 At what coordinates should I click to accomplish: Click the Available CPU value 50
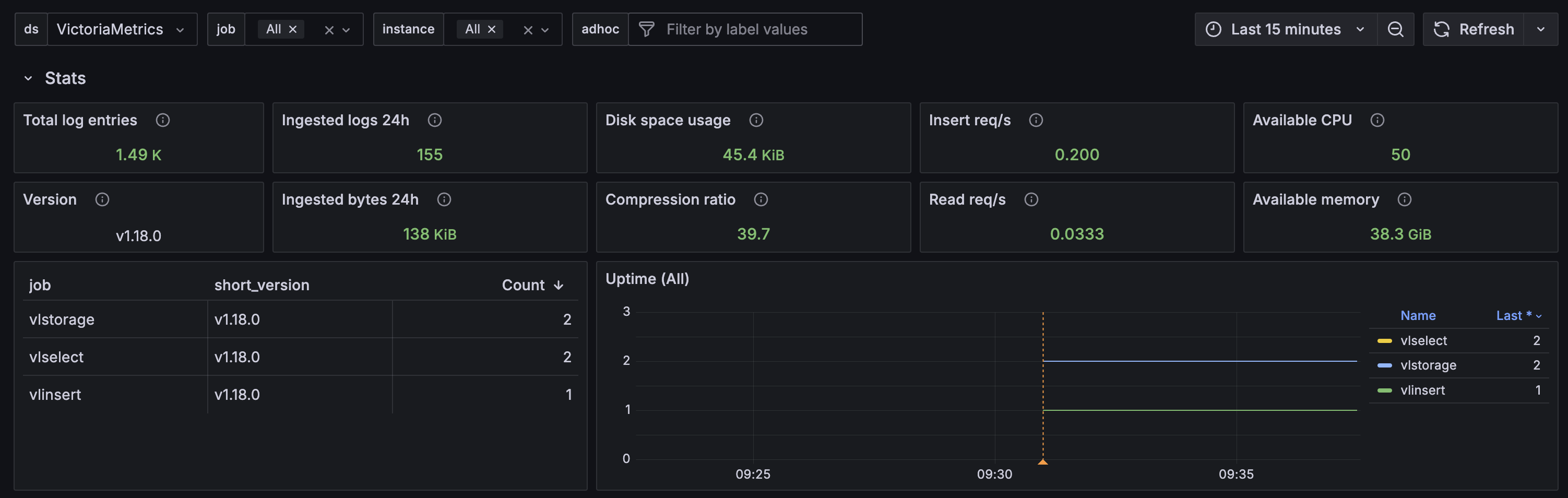tap(1400, 155)
